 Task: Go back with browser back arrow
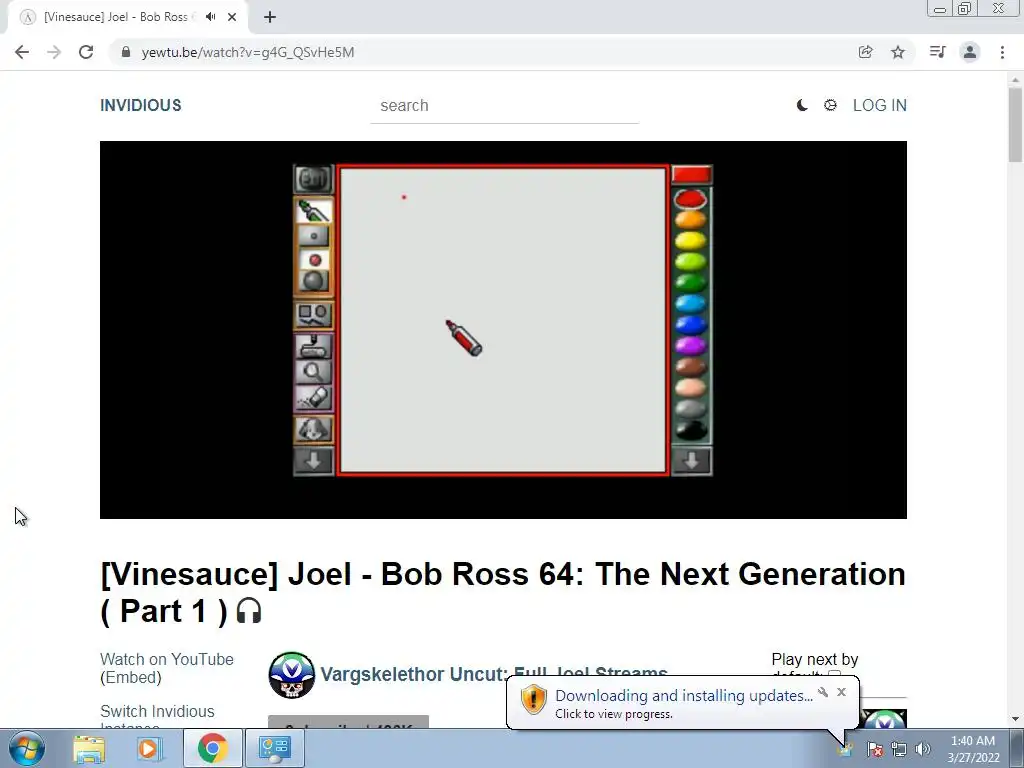click(22, 52)
